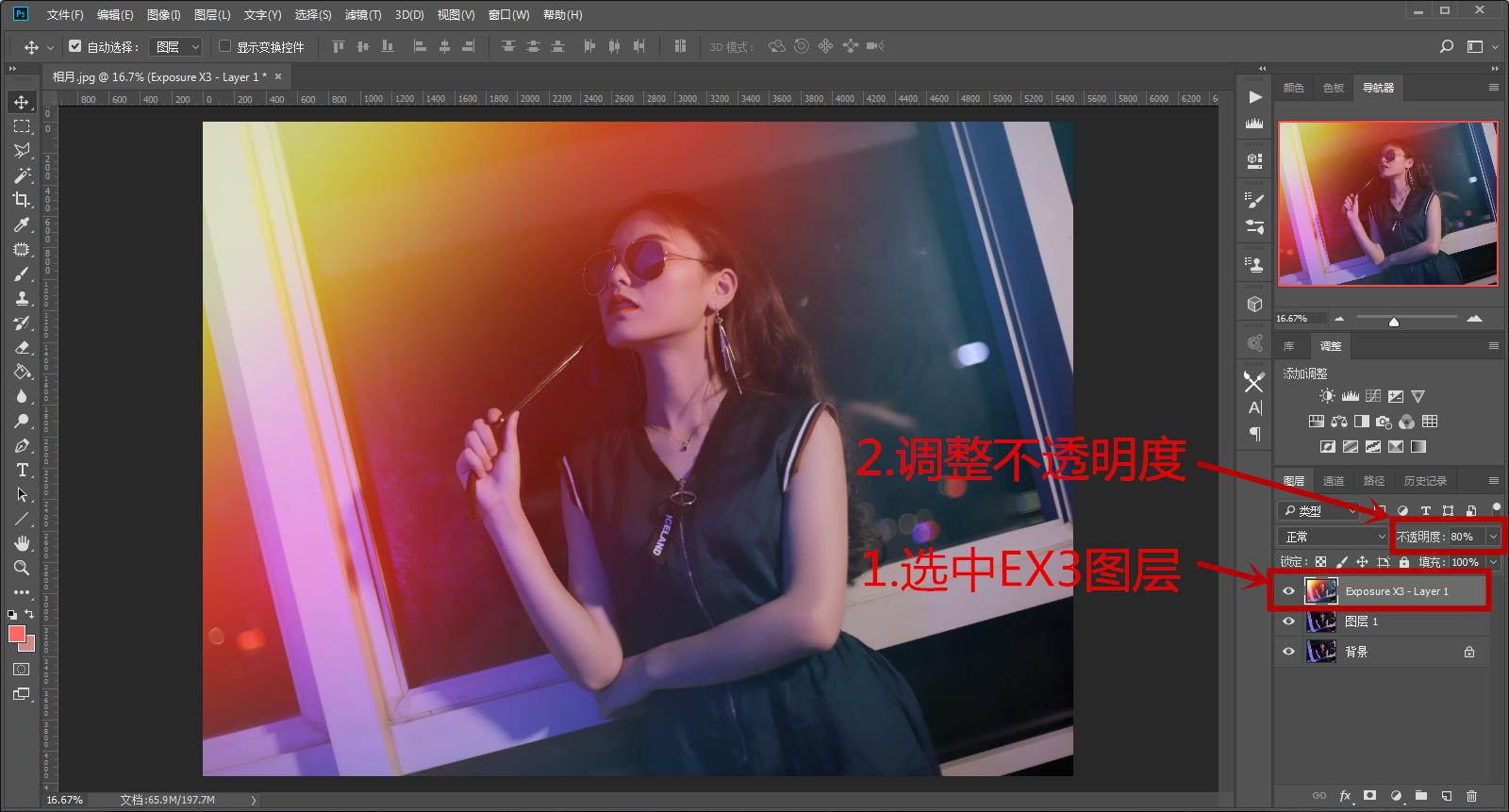Delete layer with the trash icon
This screenshot has height=812, width=1509.
(1471, 796)
